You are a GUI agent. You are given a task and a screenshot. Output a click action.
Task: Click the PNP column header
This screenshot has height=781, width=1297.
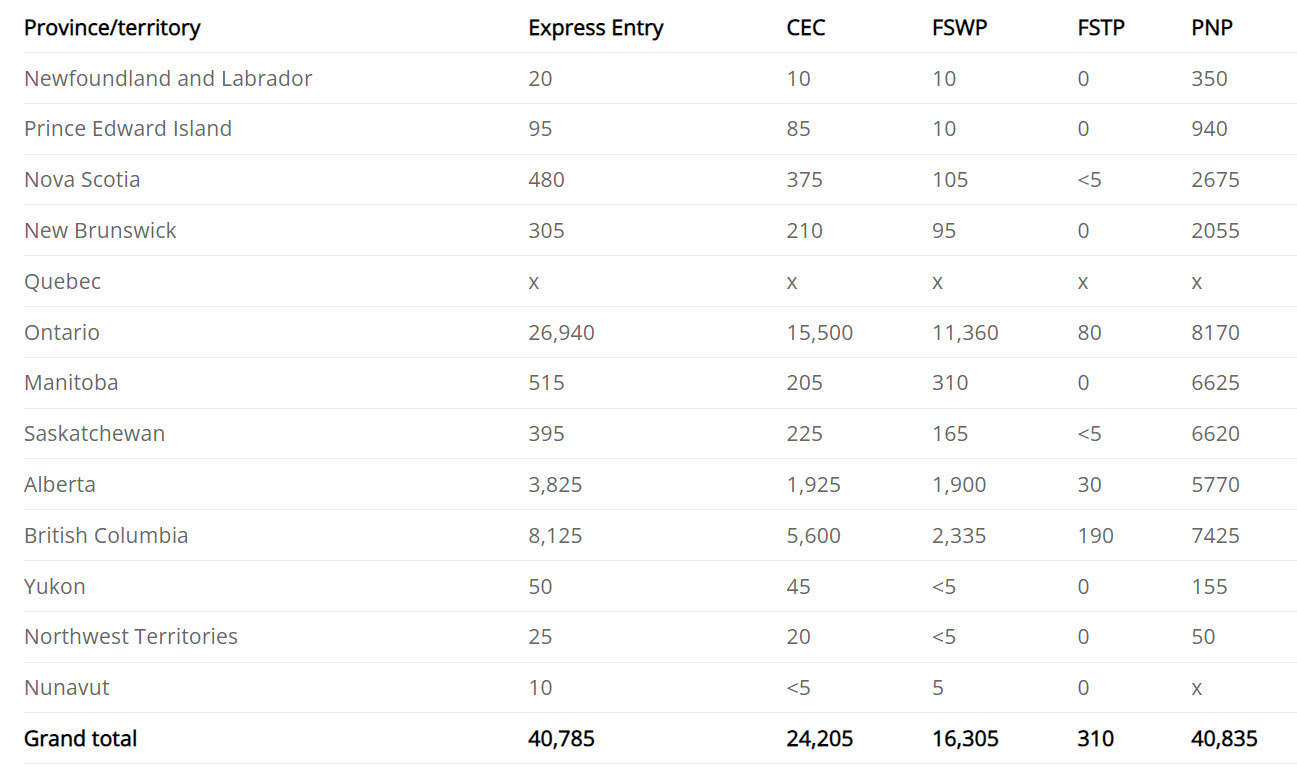coord(1212,28)
